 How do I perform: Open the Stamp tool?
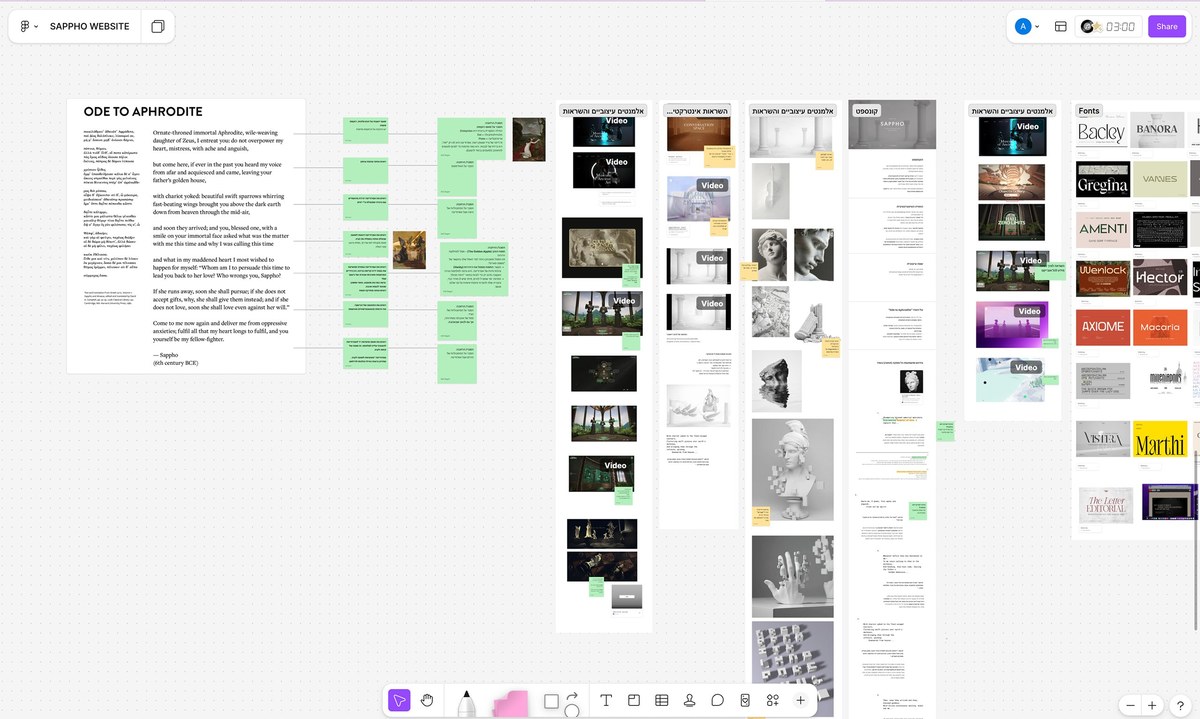(689, 701)
